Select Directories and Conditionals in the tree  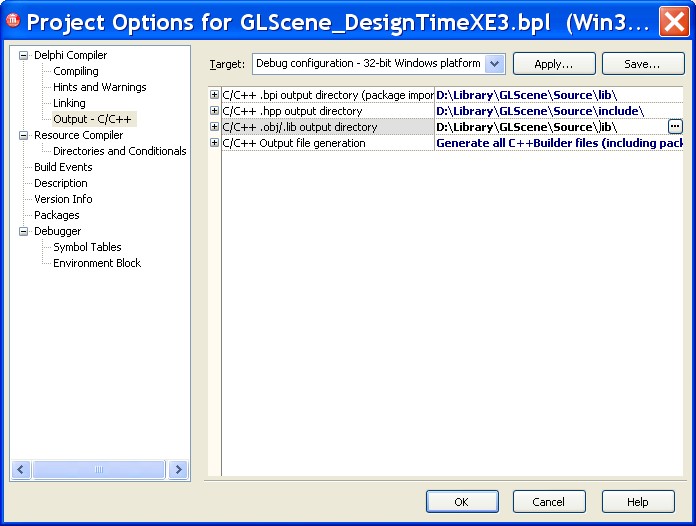pos(119,151)
